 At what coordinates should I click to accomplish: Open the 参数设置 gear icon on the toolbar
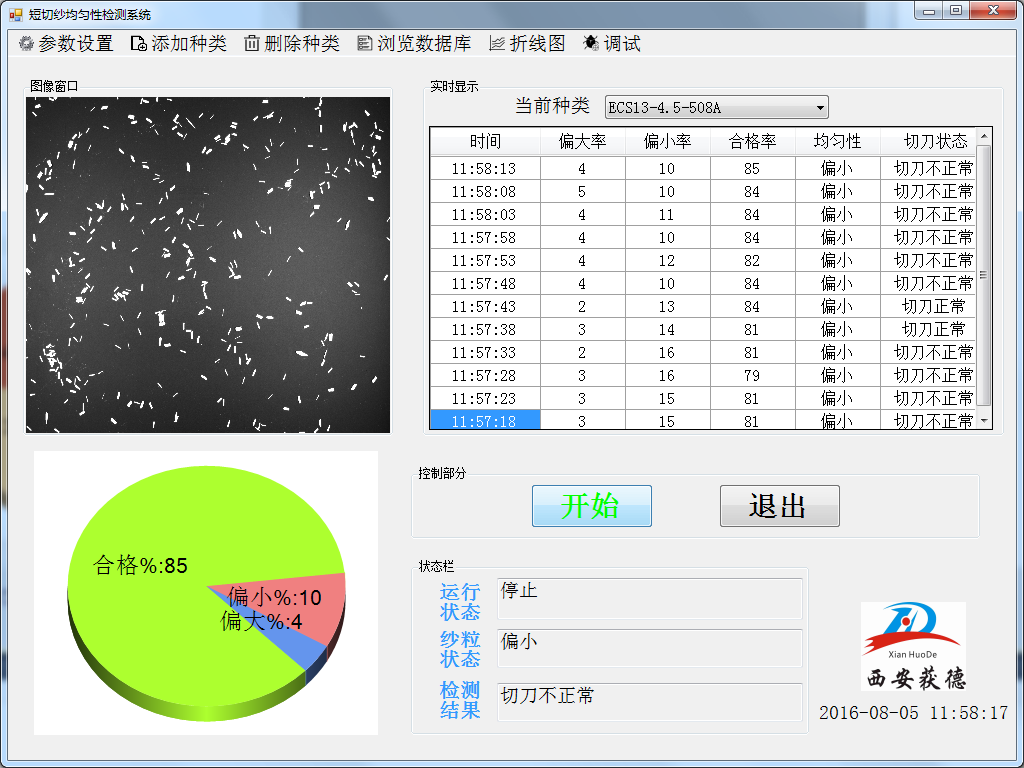[27, 43]
